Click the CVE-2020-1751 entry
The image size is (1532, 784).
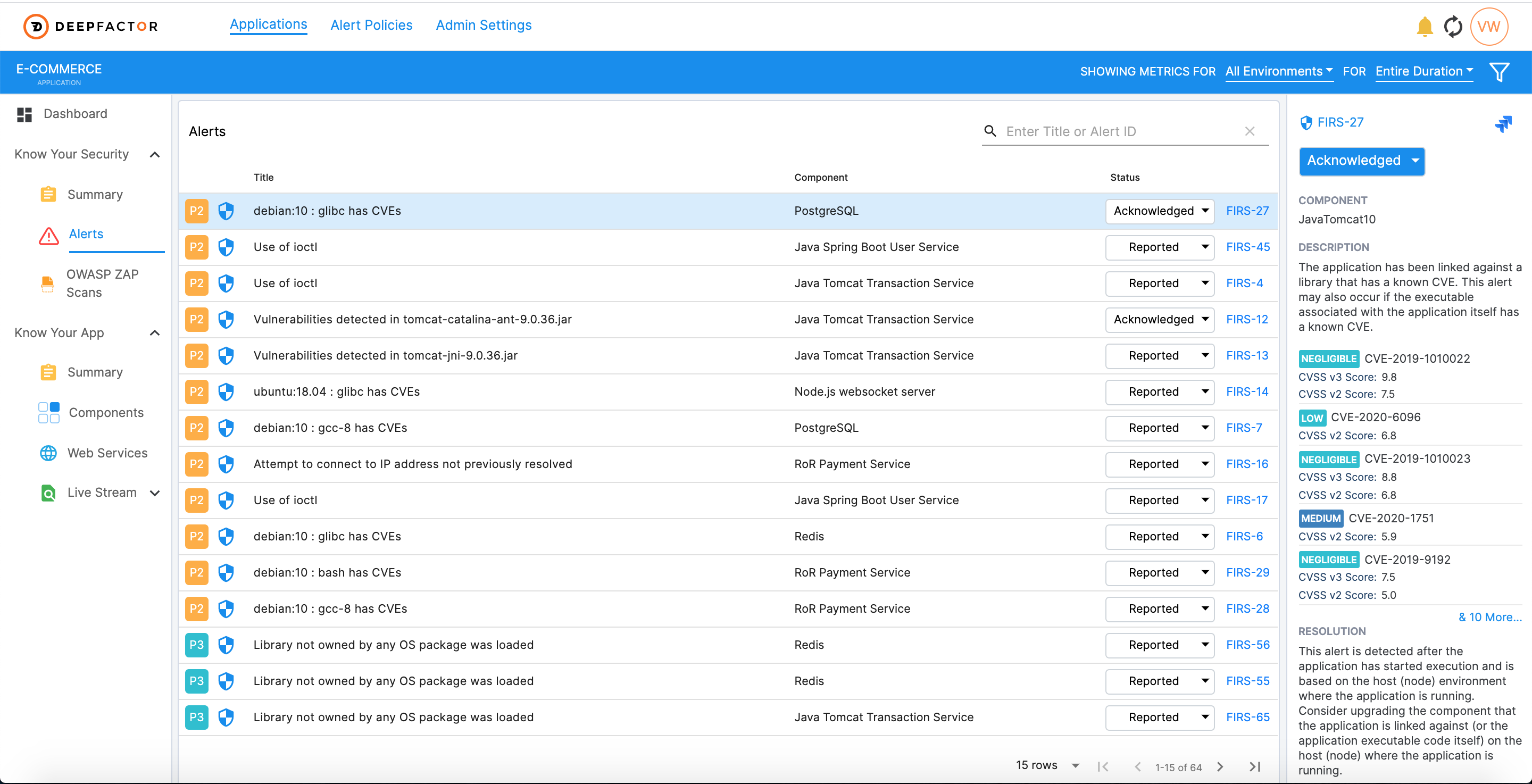[x=1391, y=518]
